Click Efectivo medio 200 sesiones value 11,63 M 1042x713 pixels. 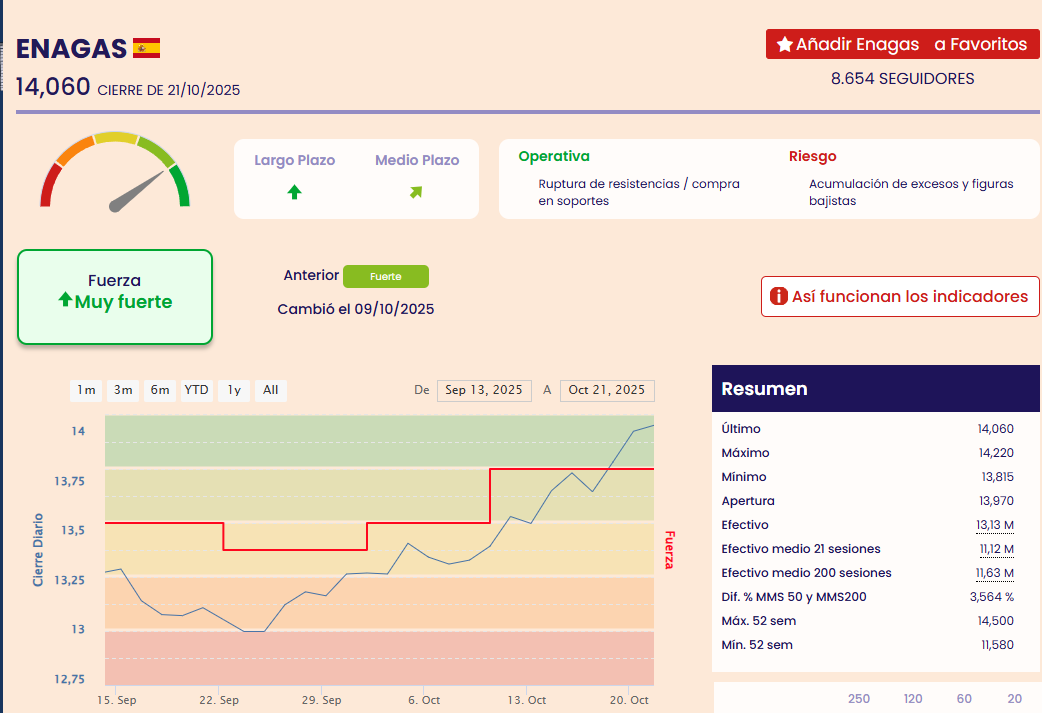pyautogui.click(x=994, y=573)
